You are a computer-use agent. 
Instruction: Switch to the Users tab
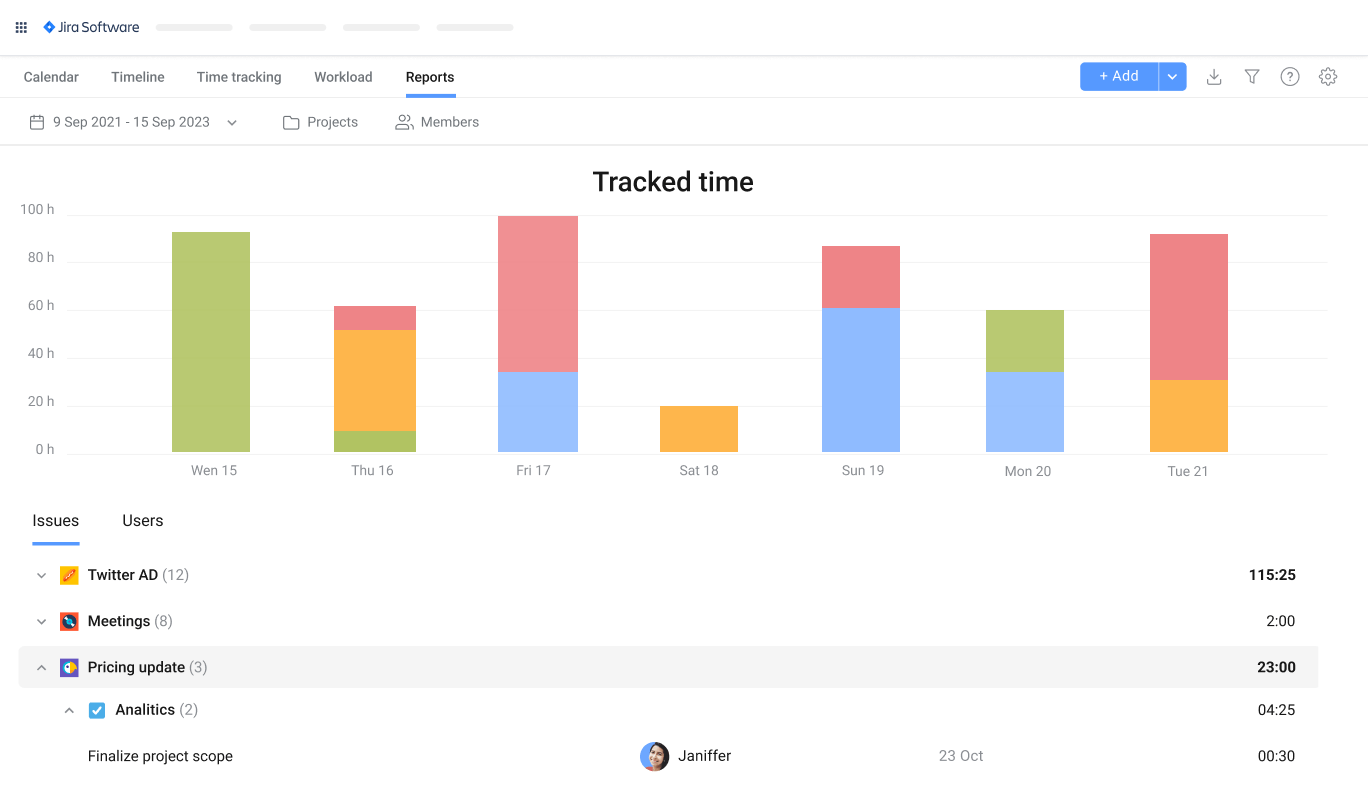pos(142,520)
